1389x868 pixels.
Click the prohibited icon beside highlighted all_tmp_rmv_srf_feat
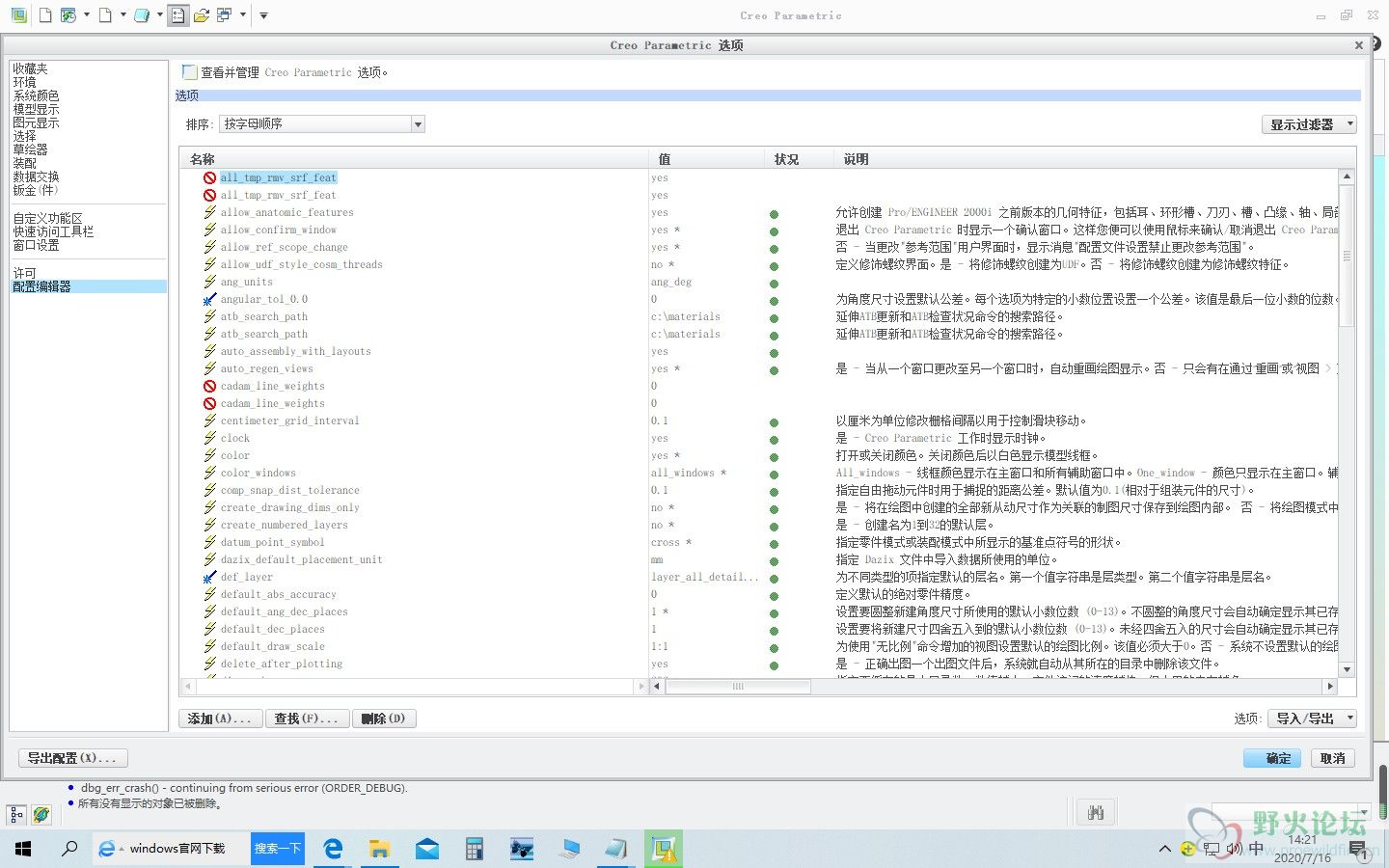(209, 177)
